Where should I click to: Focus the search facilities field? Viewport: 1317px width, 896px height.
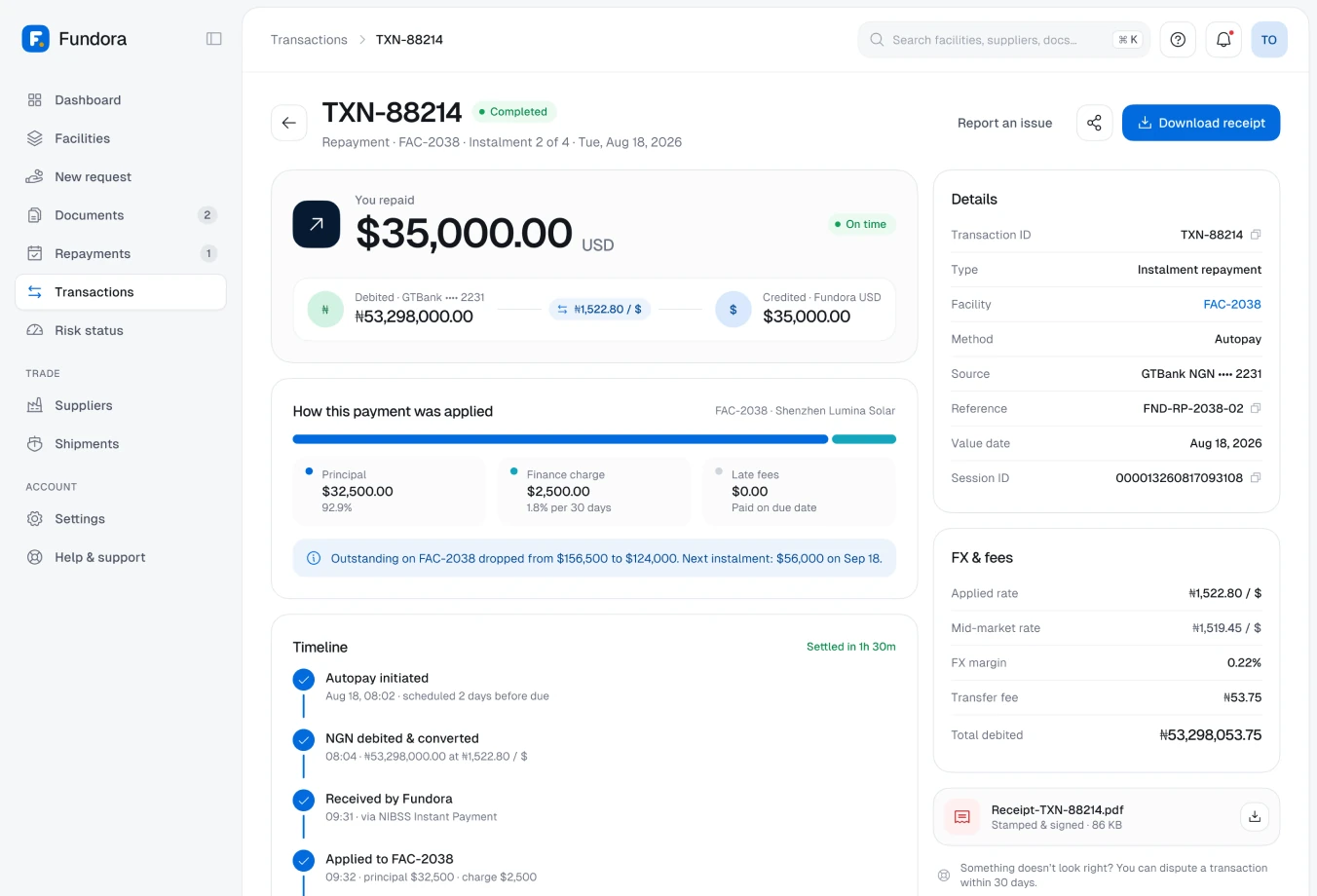tap(1003, 40)
